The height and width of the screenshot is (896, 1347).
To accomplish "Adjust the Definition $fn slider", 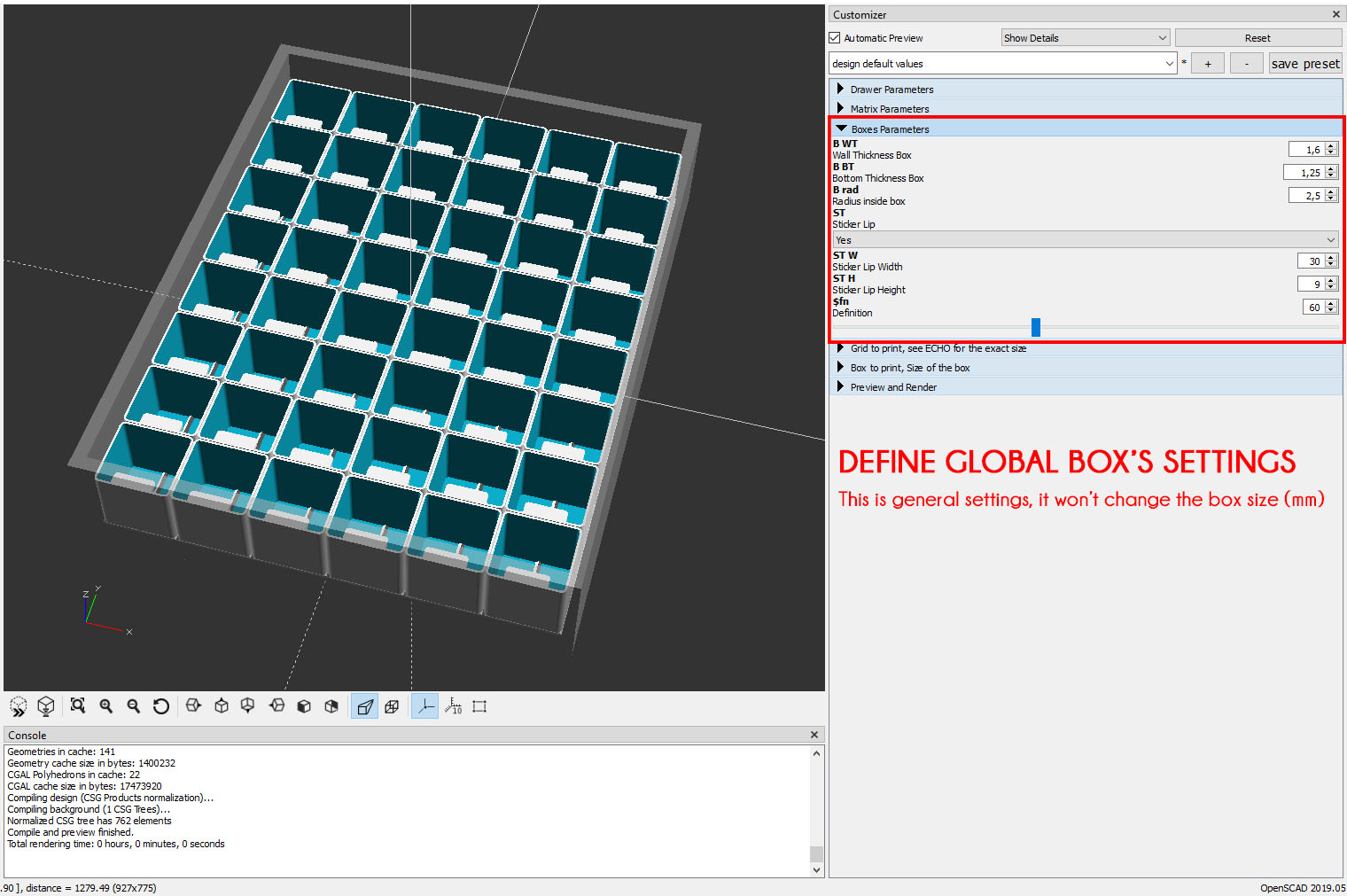I will [x=1035, y=326].
